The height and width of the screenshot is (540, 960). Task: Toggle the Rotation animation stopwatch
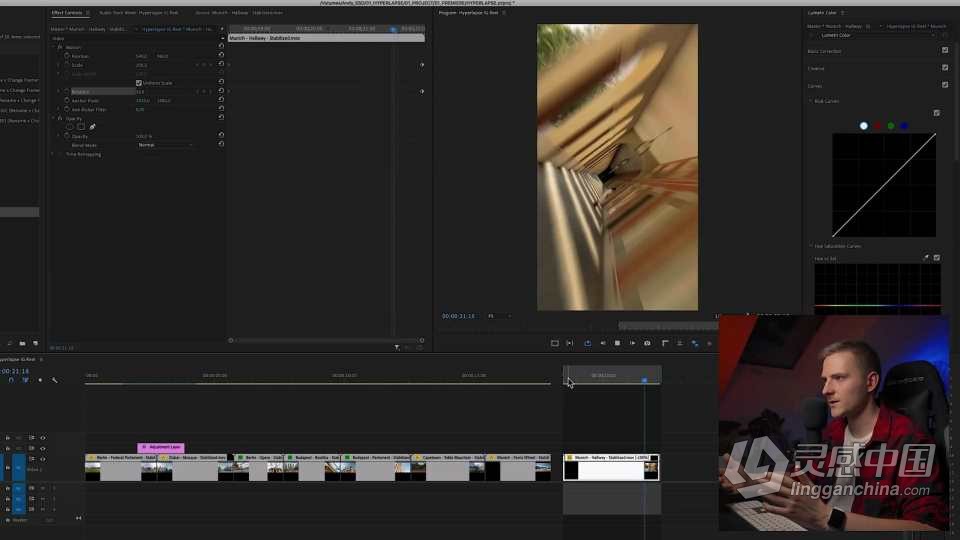[67, 91]
